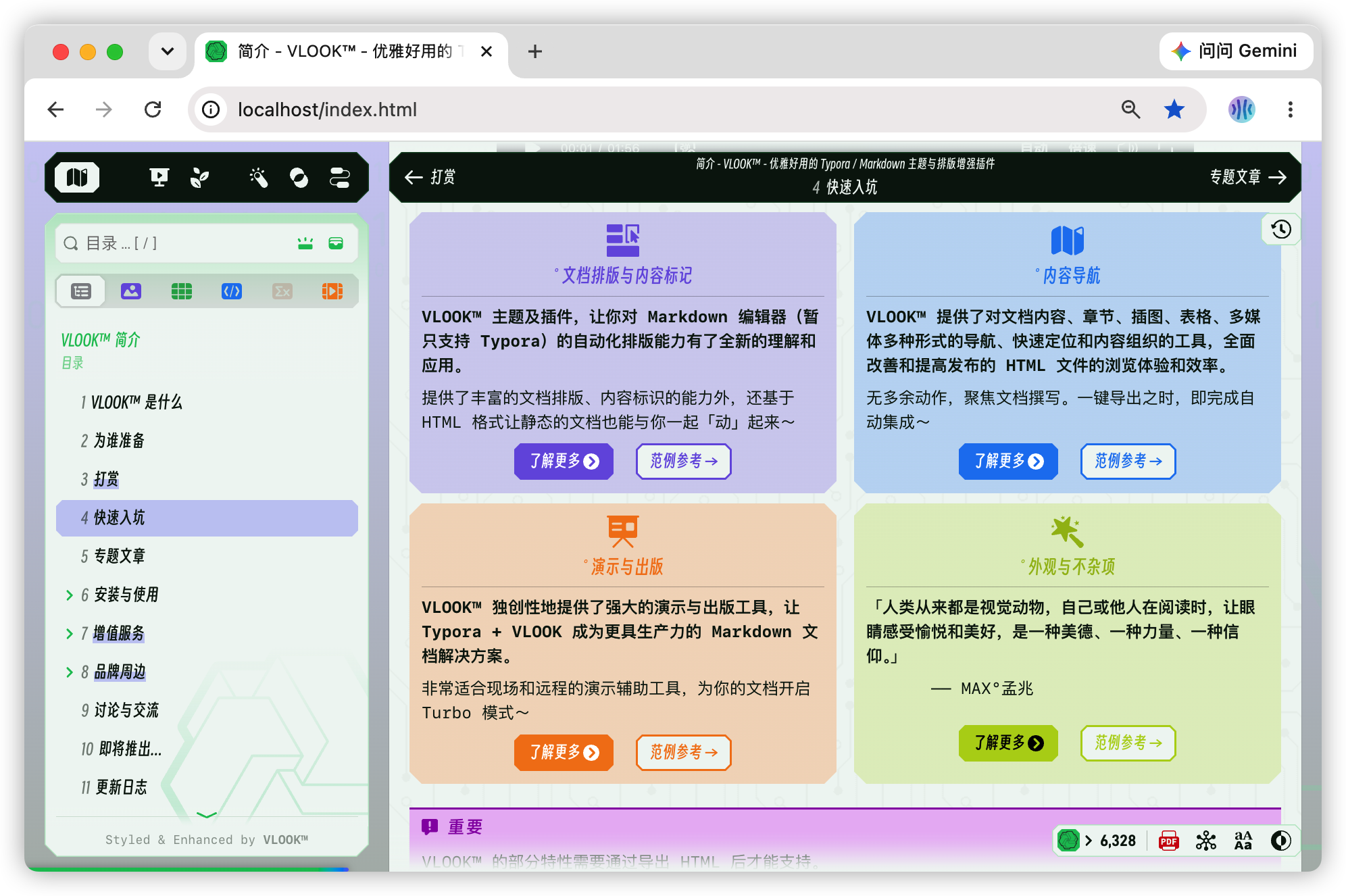Screen dimensions: 1346x896
Task: View site information icon in address bar
Action: point(211,109)
